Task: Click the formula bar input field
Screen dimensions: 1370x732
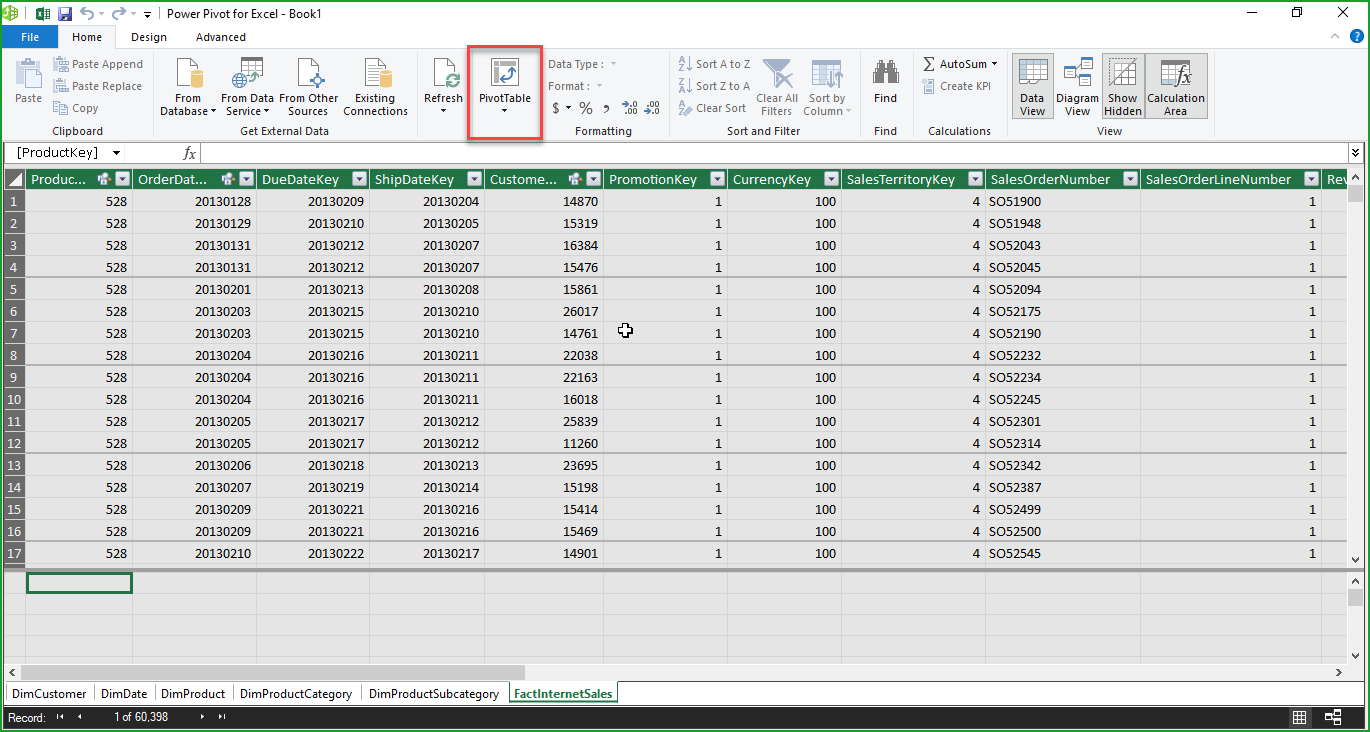Action: coord(773,153)
